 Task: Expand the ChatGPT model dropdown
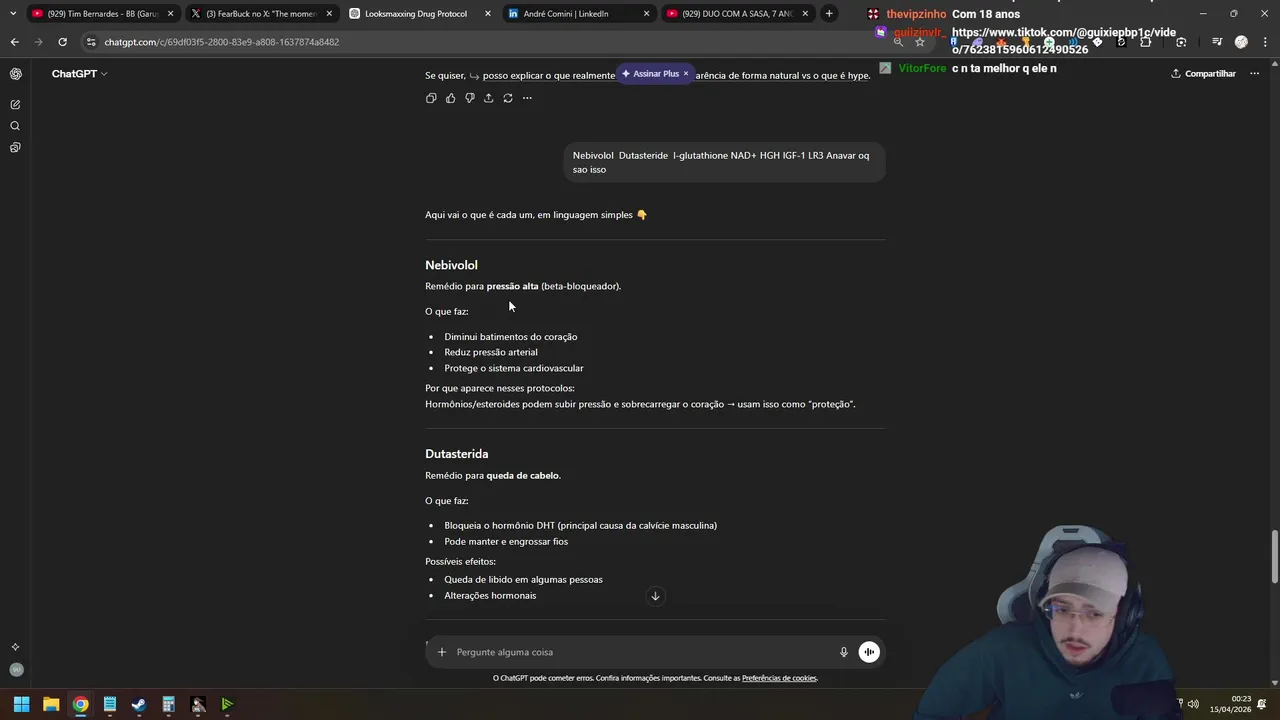coord(79,74)
